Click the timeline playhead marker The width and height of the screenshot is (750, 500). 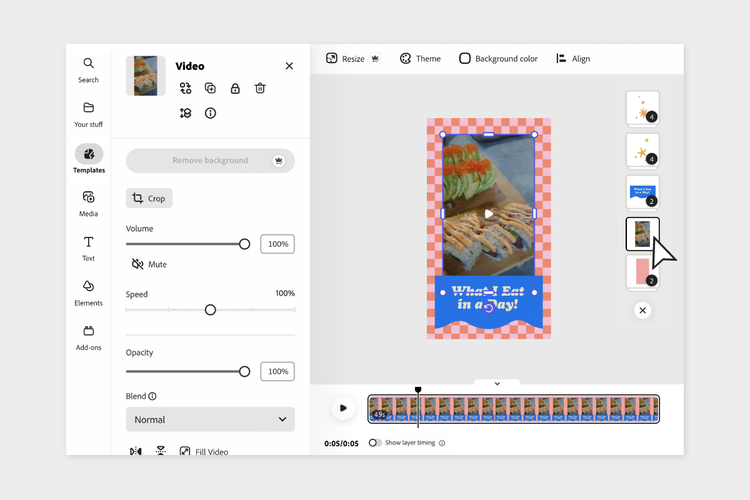click(x=418, y=390)
